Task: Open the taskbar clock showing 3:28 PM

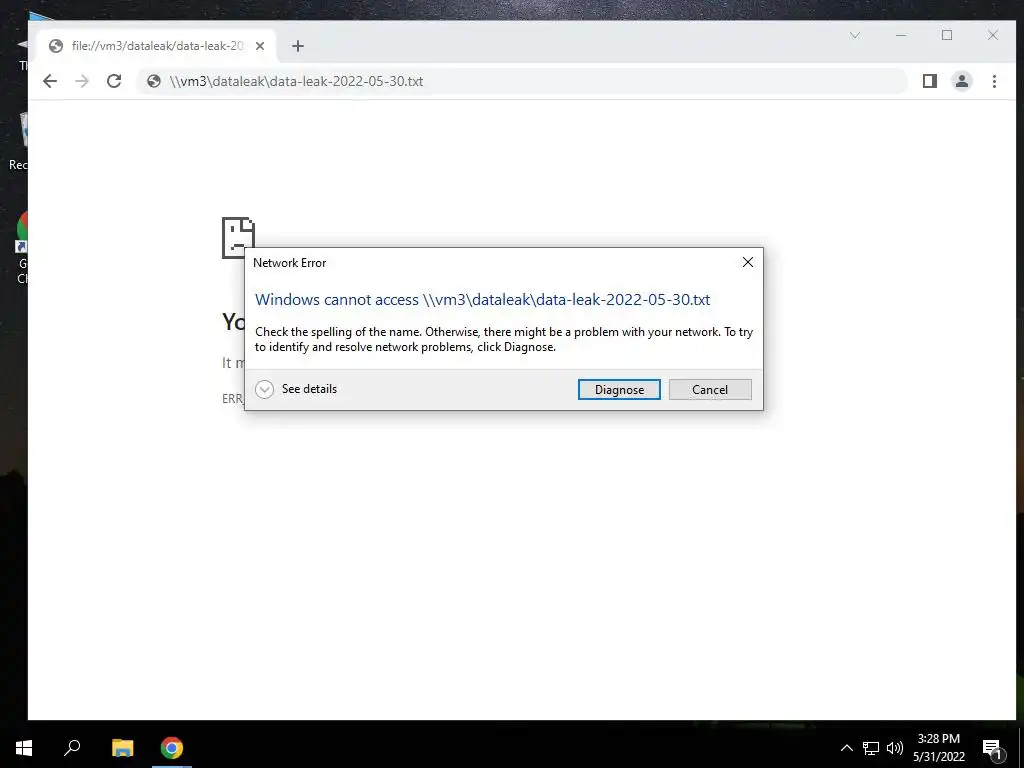Action: 938,748
